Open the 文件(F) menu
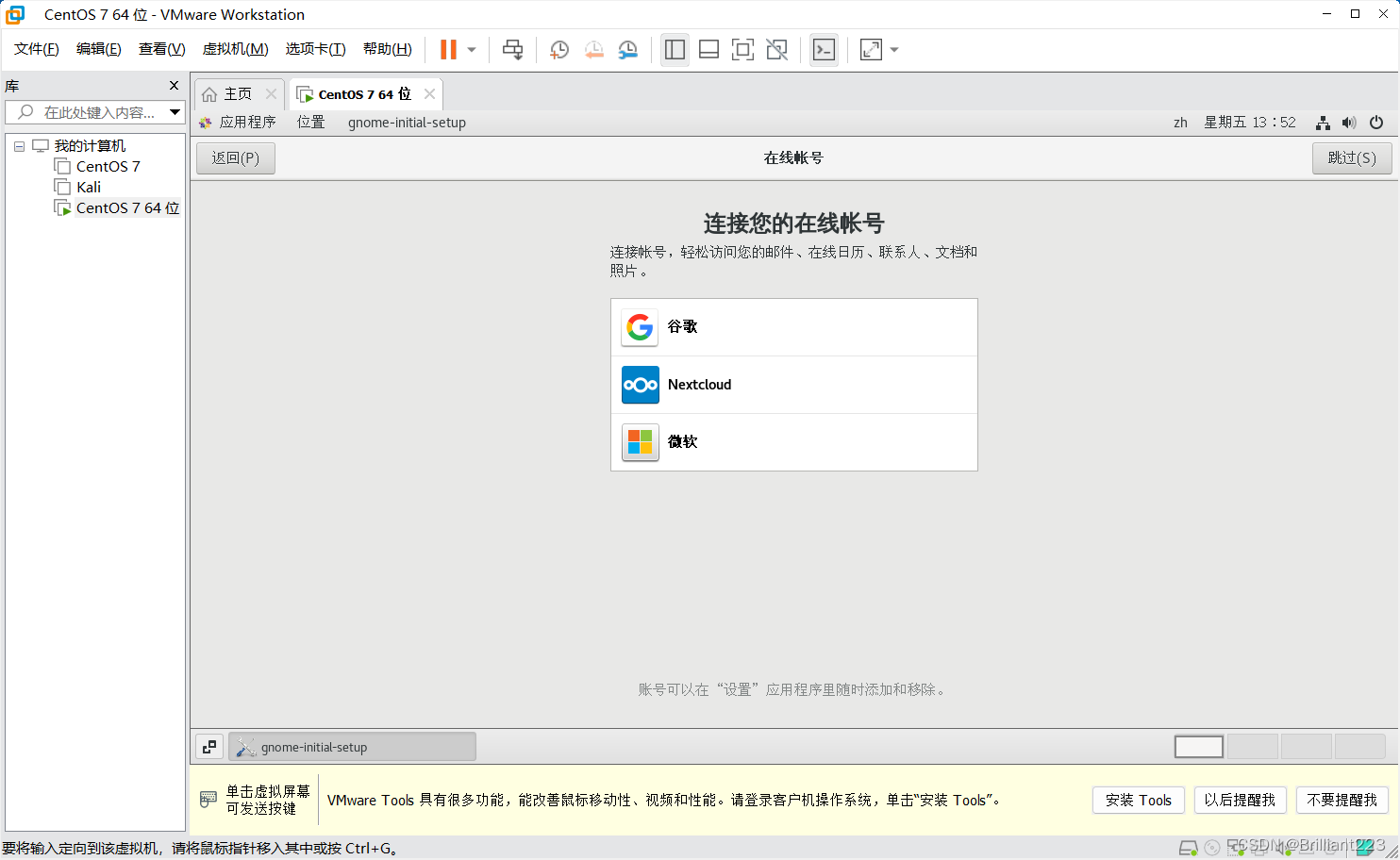This screenshot has width=1400, height=860. [x=37, y=49]
